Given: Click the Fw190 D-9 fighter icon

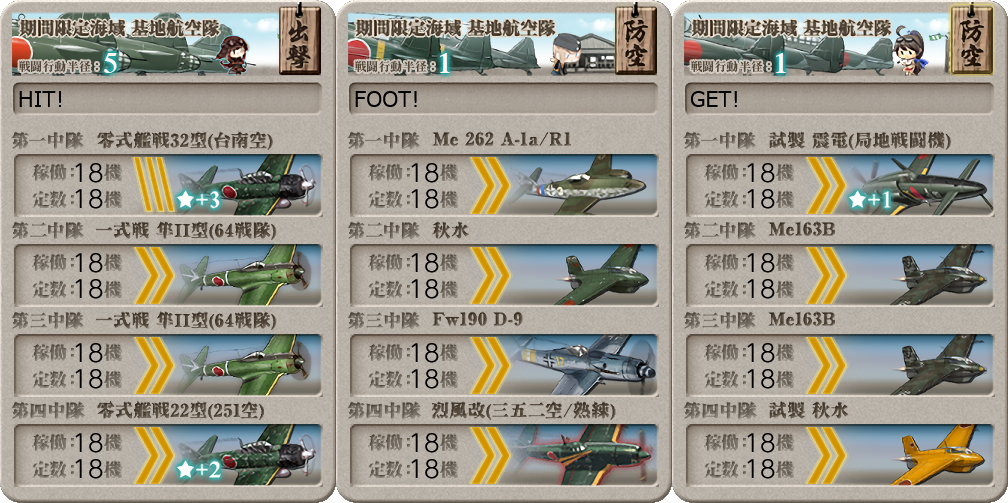Looking at the screenshot, I should pyautogui.click(x=584, y=365).
